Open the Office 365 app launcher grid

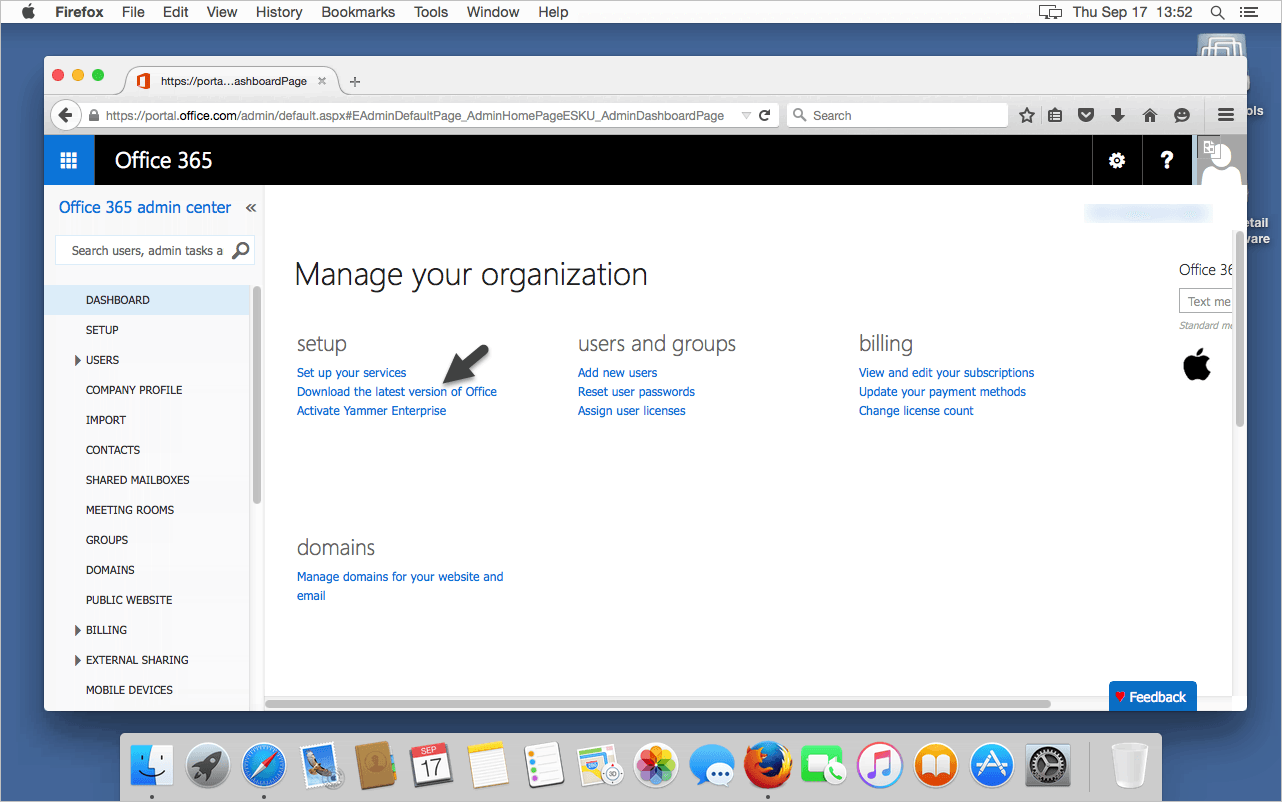[x=69, y=161]
